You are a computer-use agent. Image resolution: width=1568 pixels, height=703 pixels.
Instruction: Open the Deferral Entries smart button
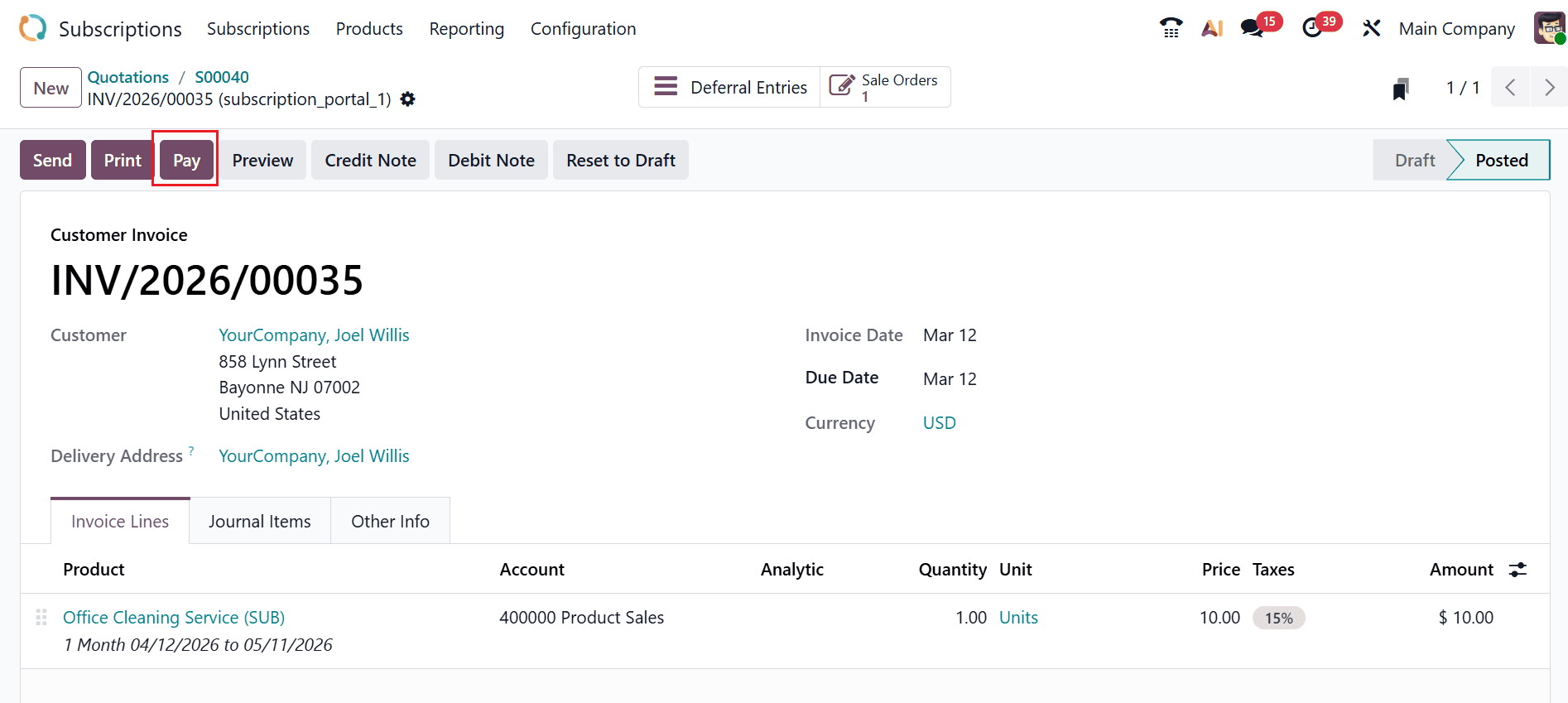point(729,87)
